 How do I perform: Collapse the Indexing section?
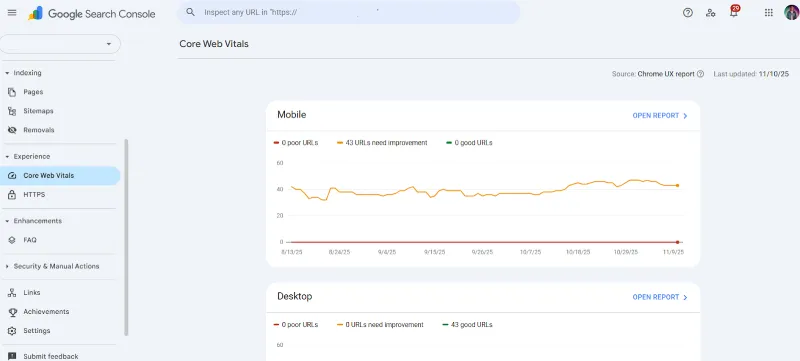[x=7, y=73]
